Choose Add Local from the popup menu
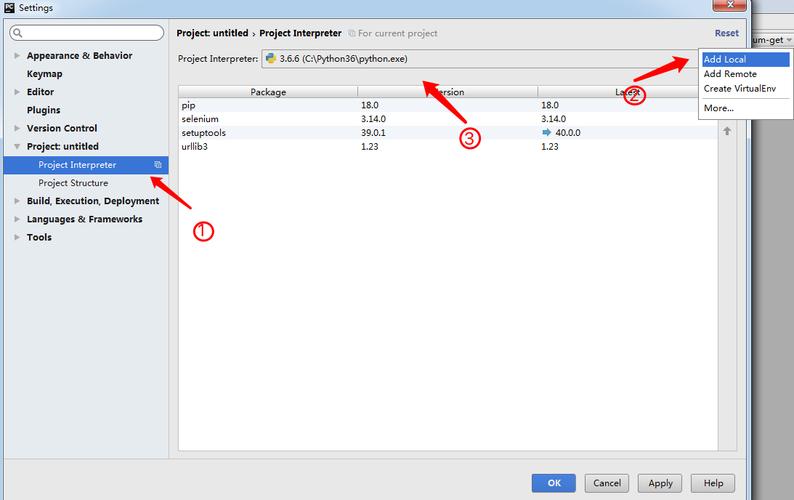794x500 pixels. click(724, 60)
